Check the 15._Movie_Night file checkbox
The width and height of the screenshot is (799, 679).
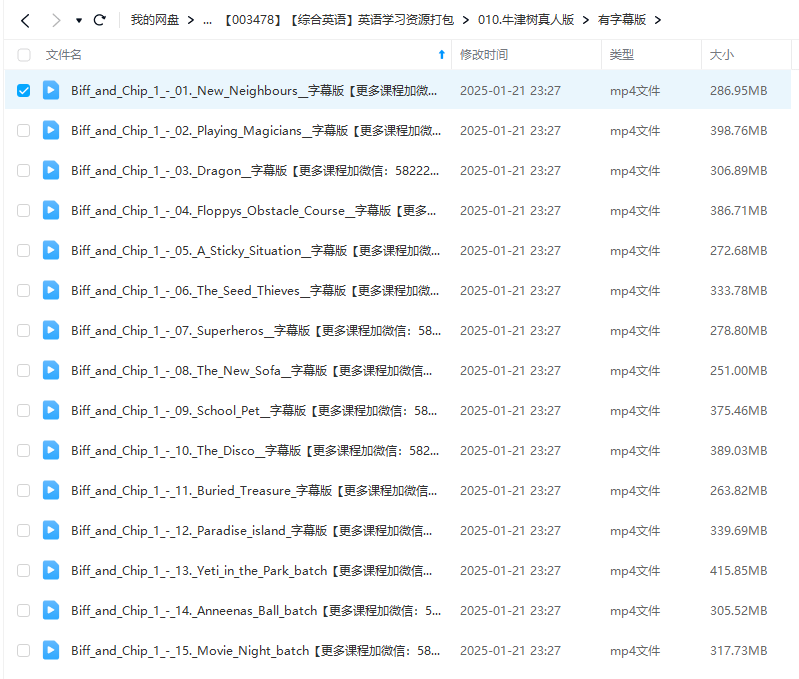[23, 650]
